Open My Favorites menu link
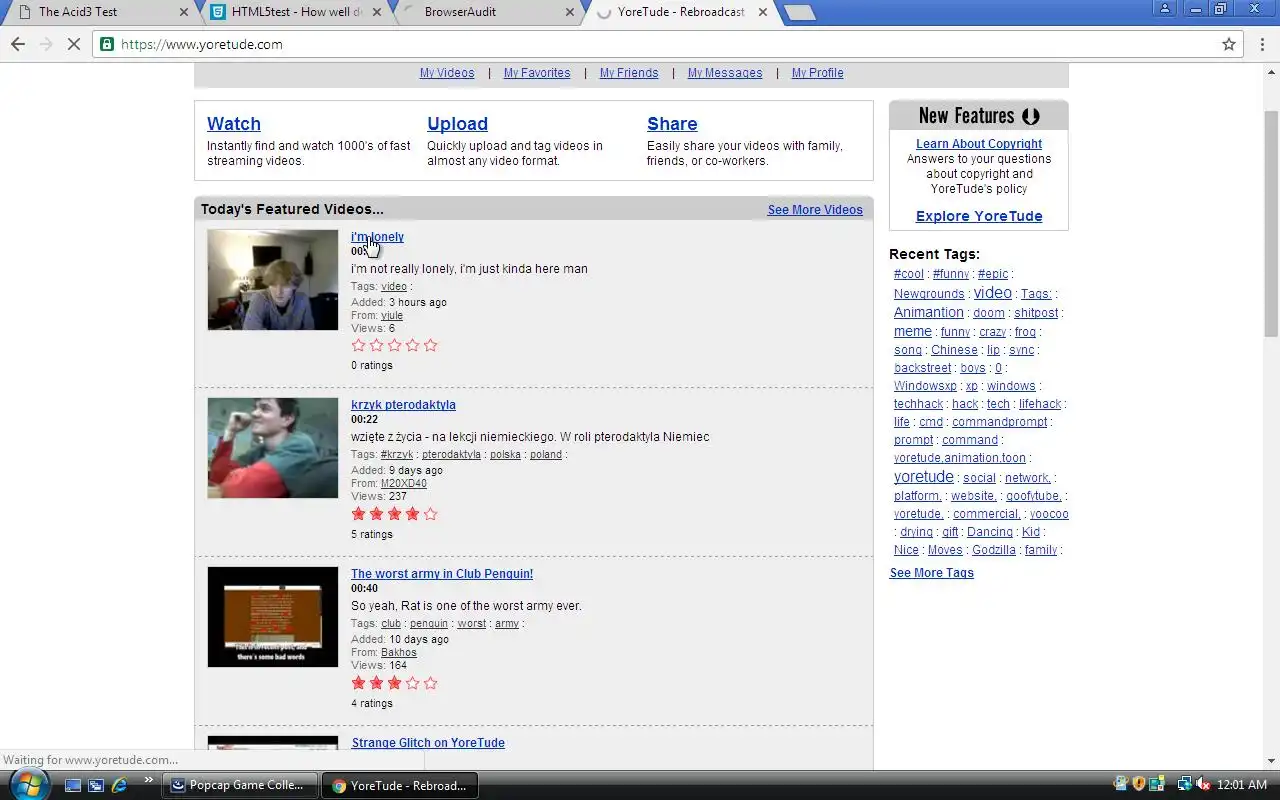The image size is (1280, 800). click(537, 73)
